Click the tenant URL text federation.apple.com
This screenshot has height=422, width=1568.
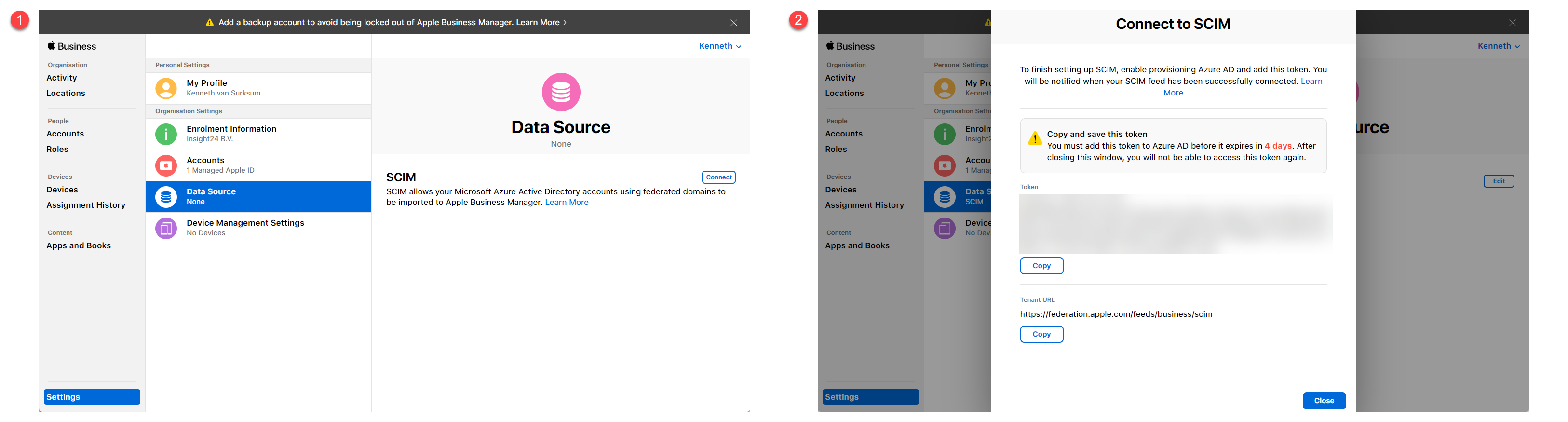coord(1116,314)
